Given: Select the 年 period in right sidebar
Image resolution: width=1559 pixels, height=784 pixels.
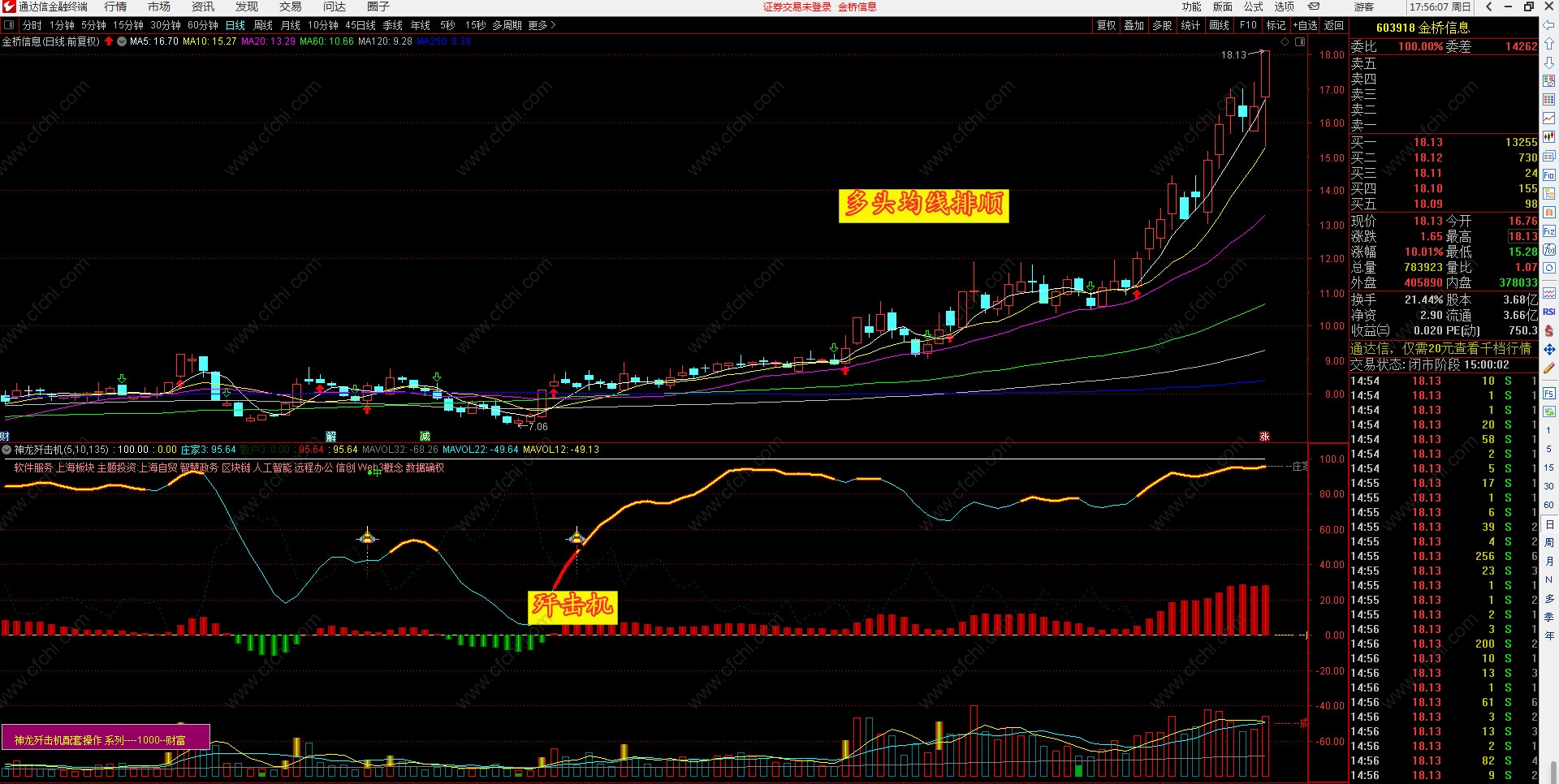Looking at the screenshot, I should click(x=1549, y=636).
